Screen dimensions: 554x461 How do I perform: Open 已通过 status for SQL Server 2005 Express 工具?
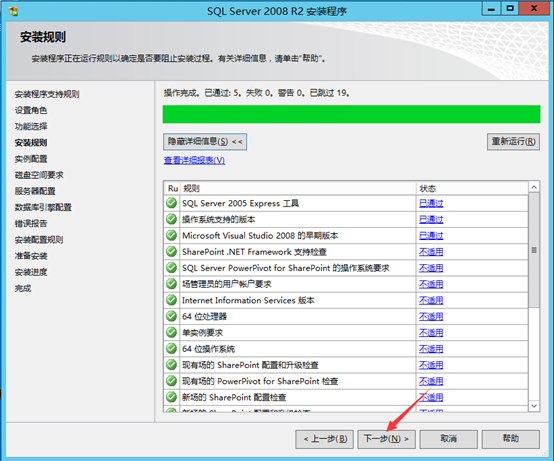click(x=431, y=203)
